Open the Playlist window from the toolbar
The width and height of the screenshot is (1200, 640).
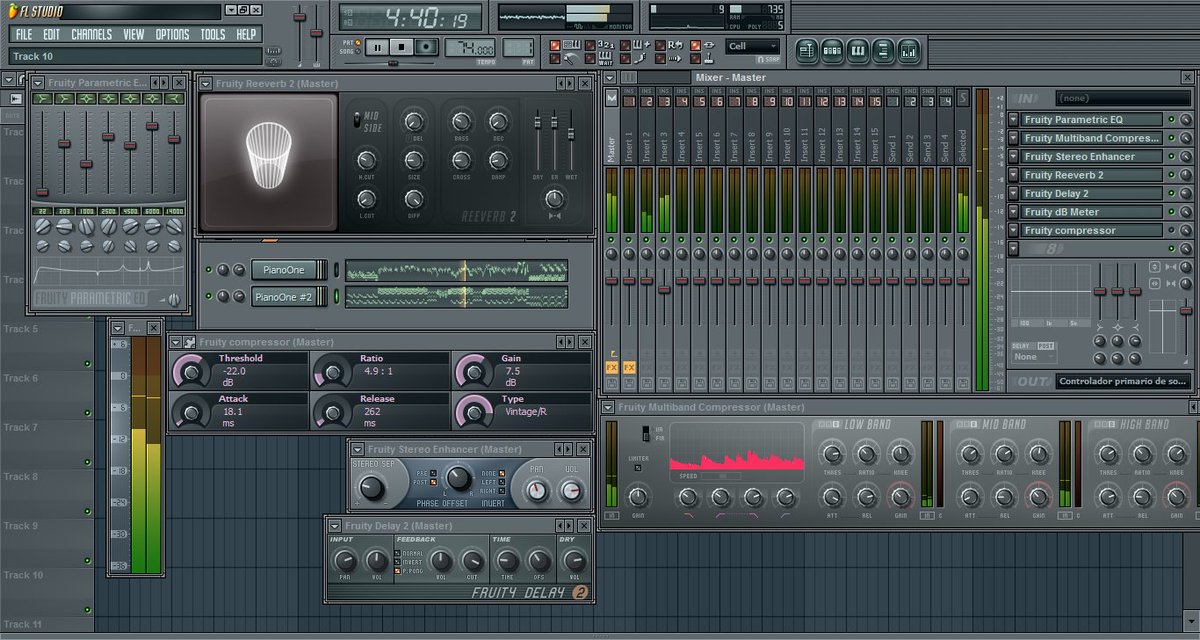807,49
